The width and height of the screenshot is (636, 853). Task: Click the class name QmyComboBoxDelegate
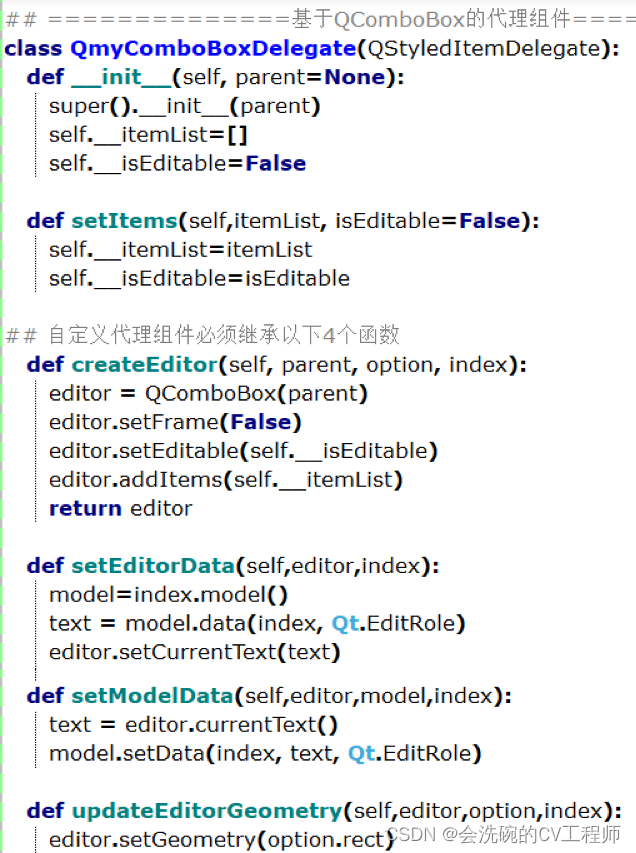pos(213,49)
